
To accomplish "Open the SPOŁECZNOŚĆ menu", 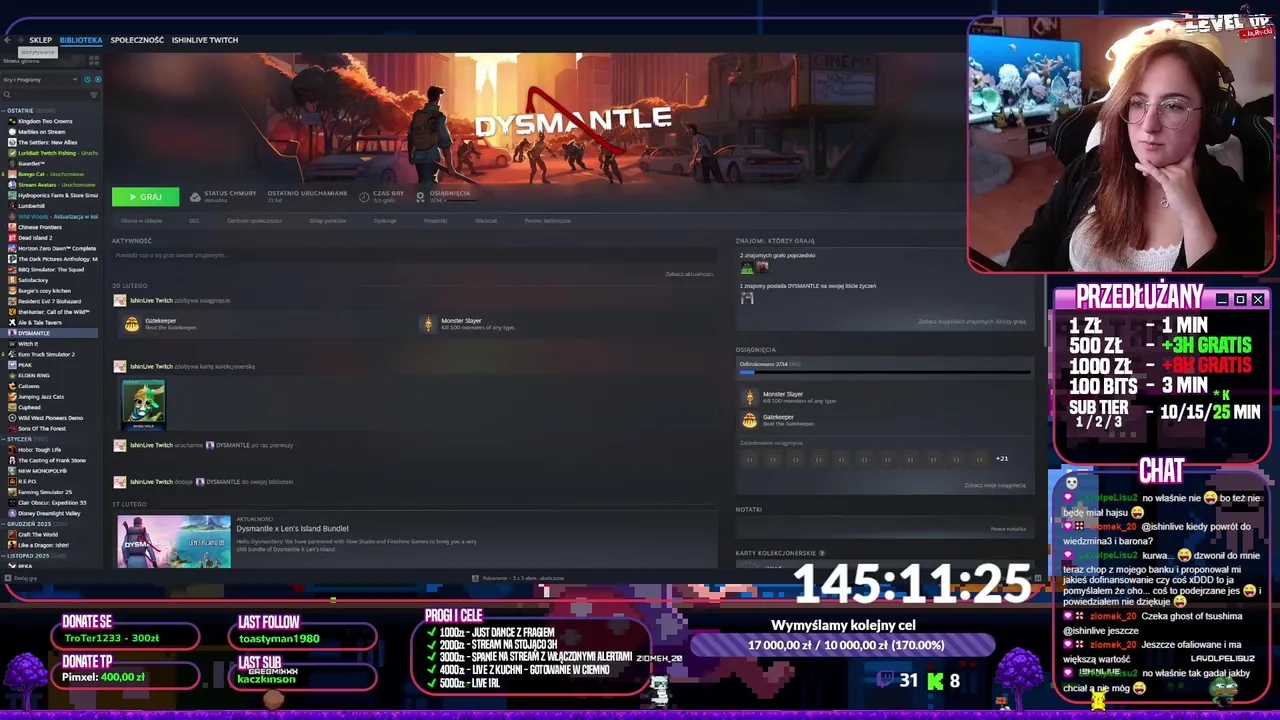I will [x=137, y=40].
